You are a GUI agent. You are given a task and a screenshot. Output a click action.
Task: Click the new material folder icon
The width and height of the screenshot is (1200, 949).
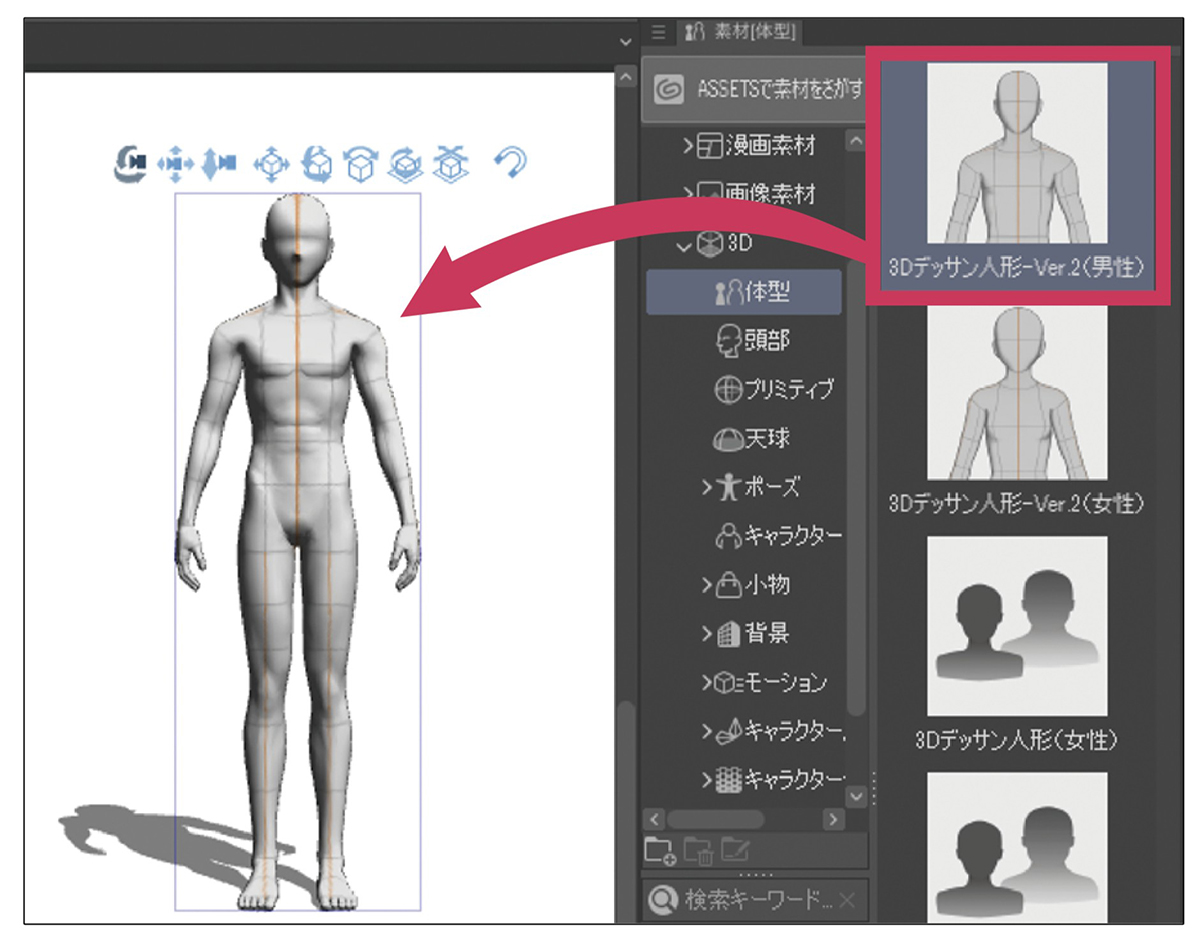point(660,850)
